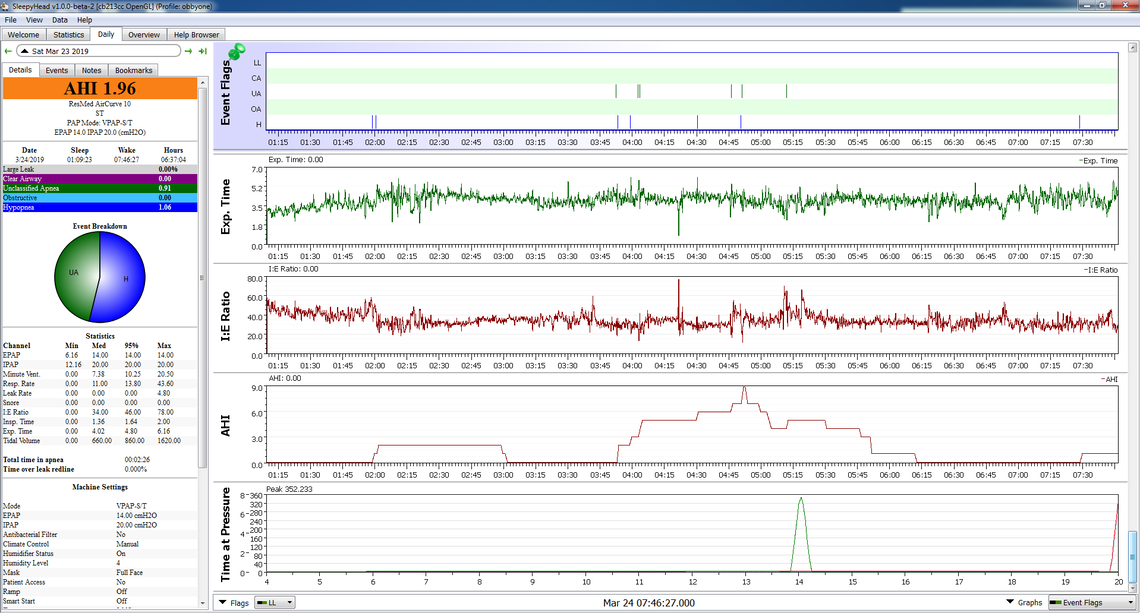1140x613 pixels.
Task: Open the date calendar button Sat Mar 23 2019
Action: pos(99,51)
